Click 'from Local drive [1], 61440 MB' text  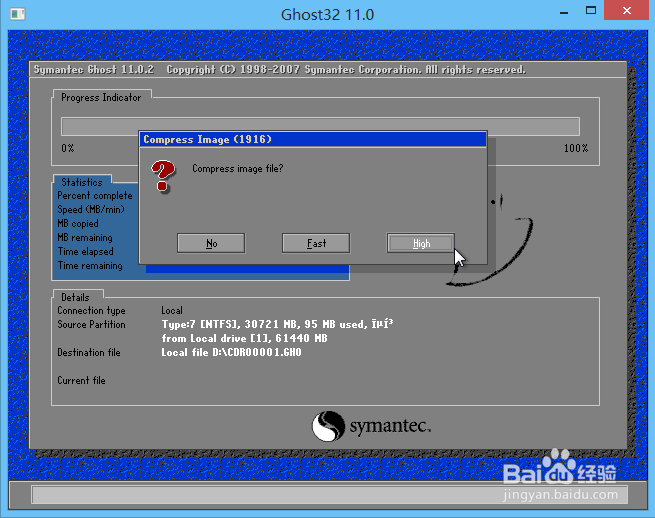pos(244,338)
